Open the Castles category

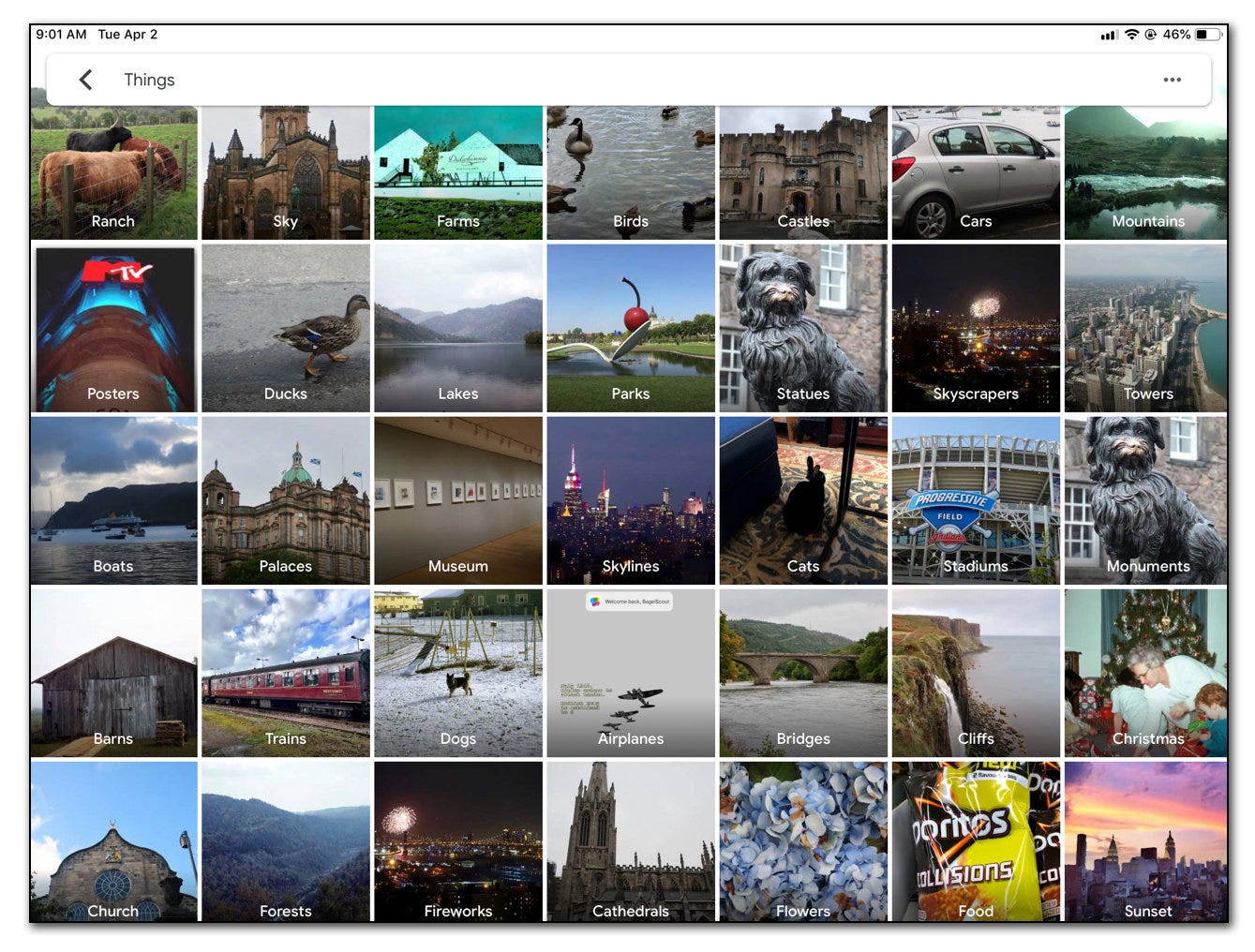click(x=803, y=172)
